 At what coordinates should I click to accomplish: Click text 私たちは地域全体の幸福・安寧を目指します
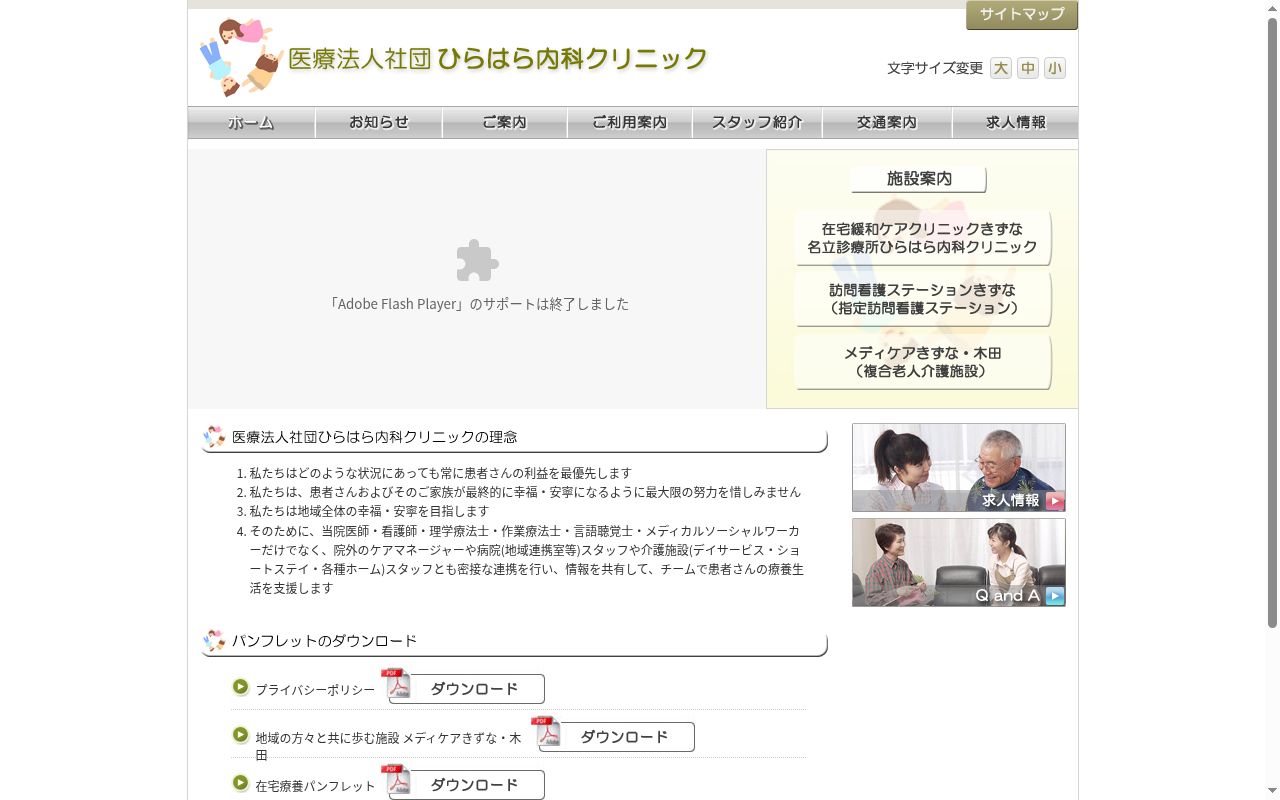click(x=369, y=511)
